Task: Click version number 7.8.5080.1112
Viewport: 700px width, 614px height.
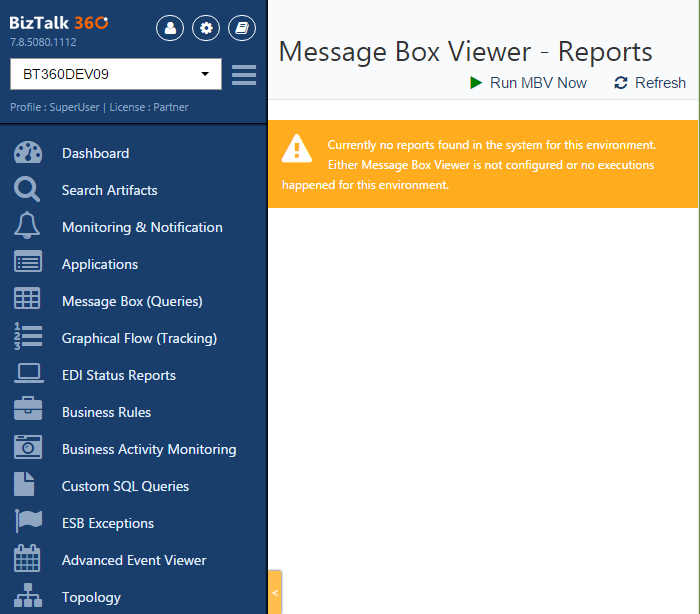Action: (43, 42)
